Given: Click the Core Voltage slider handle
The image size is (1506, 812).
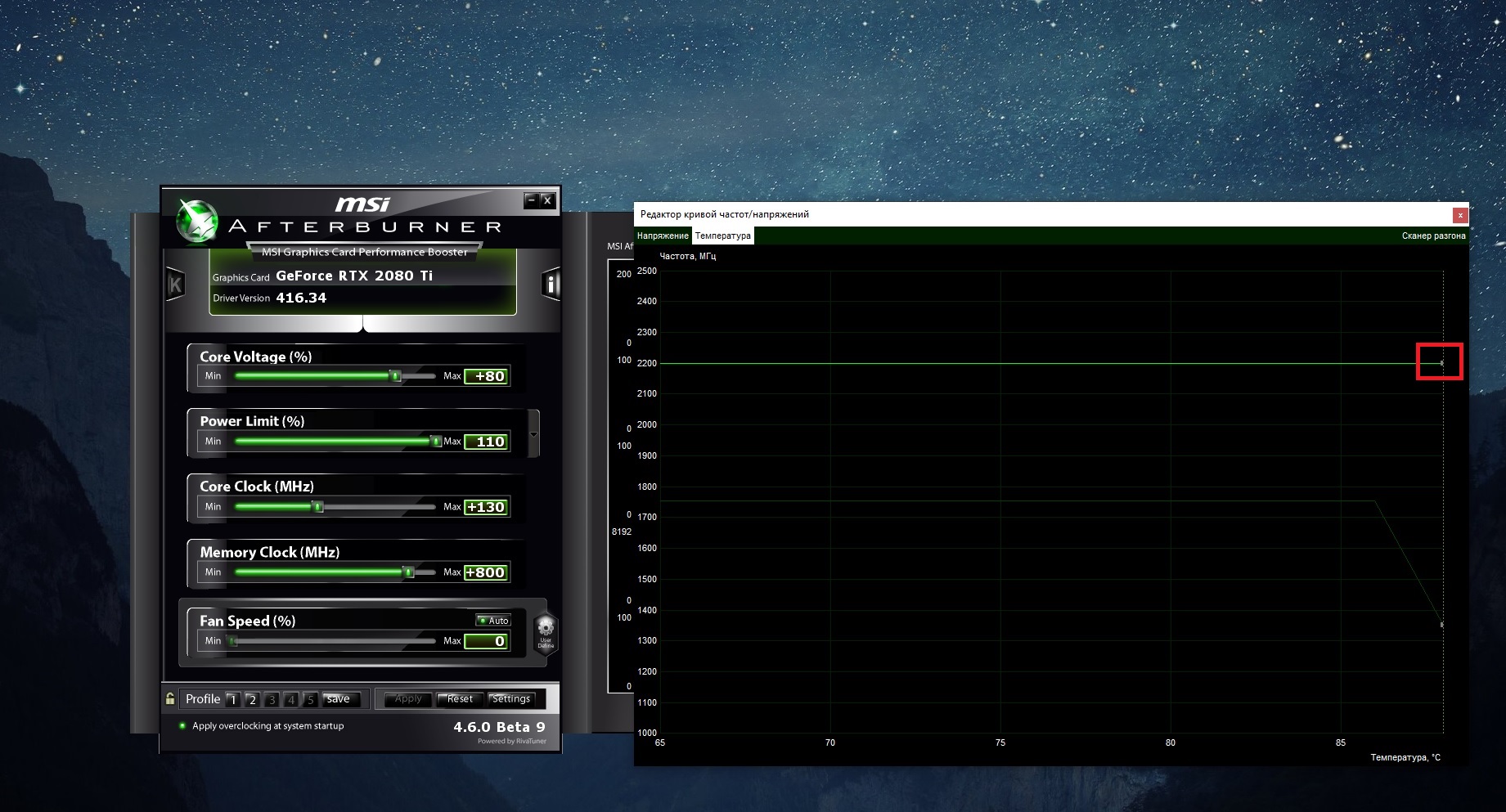Looking at the screenshot, I should pos(396,376).
